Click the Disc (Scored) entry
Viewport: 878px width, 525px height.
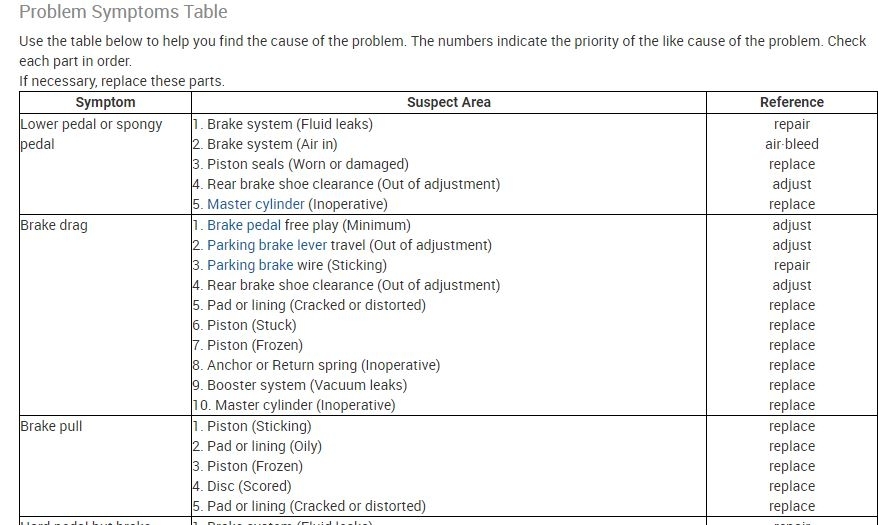(x=249, y=486)
